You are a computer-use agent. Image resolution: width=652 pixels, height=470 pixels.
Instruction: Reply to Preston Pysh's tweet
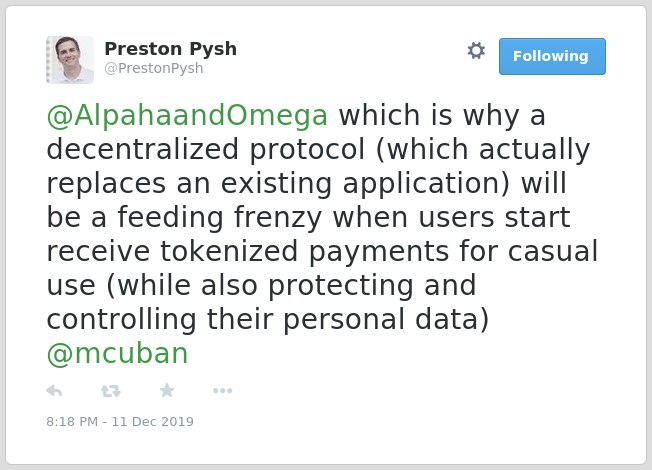pos(54,391)
